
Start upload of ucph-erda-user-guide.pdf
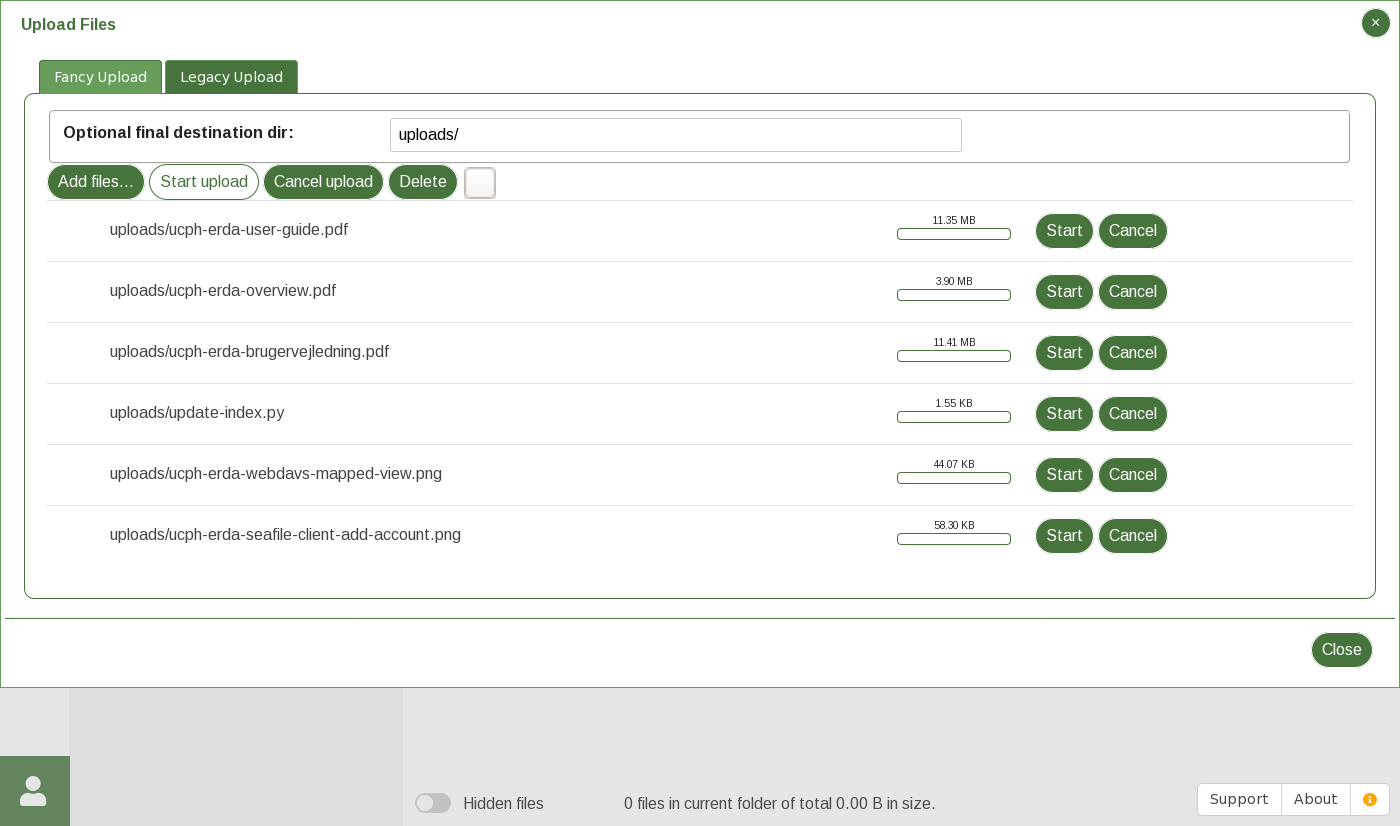tap(1064, 231)
